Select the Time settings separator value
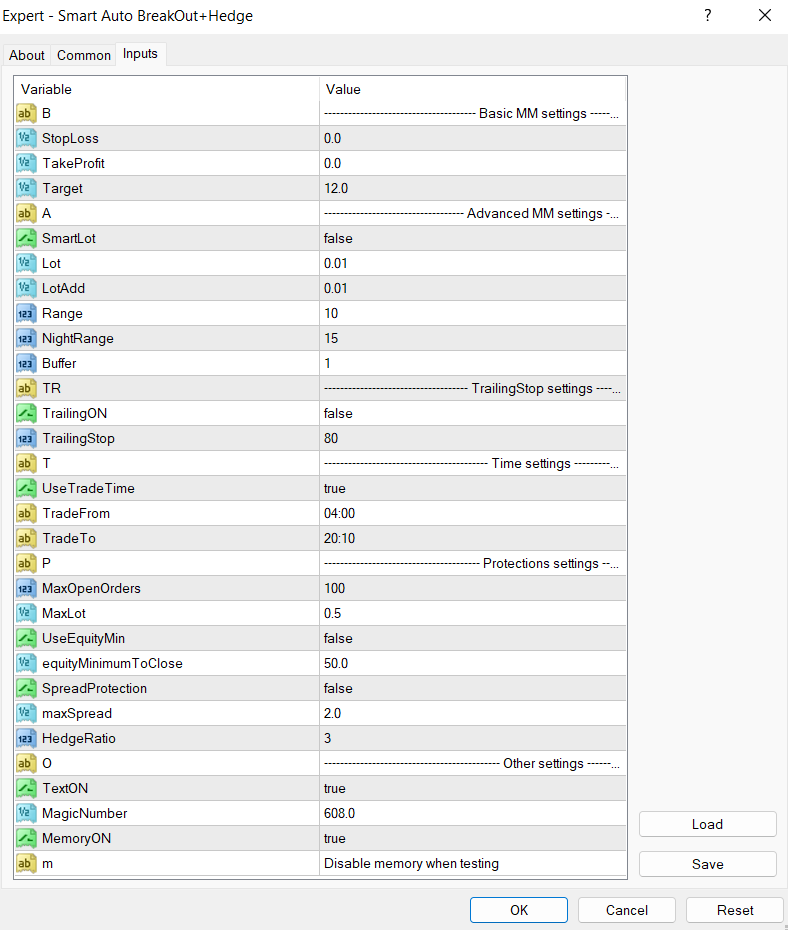 click(x=473, y=463)
